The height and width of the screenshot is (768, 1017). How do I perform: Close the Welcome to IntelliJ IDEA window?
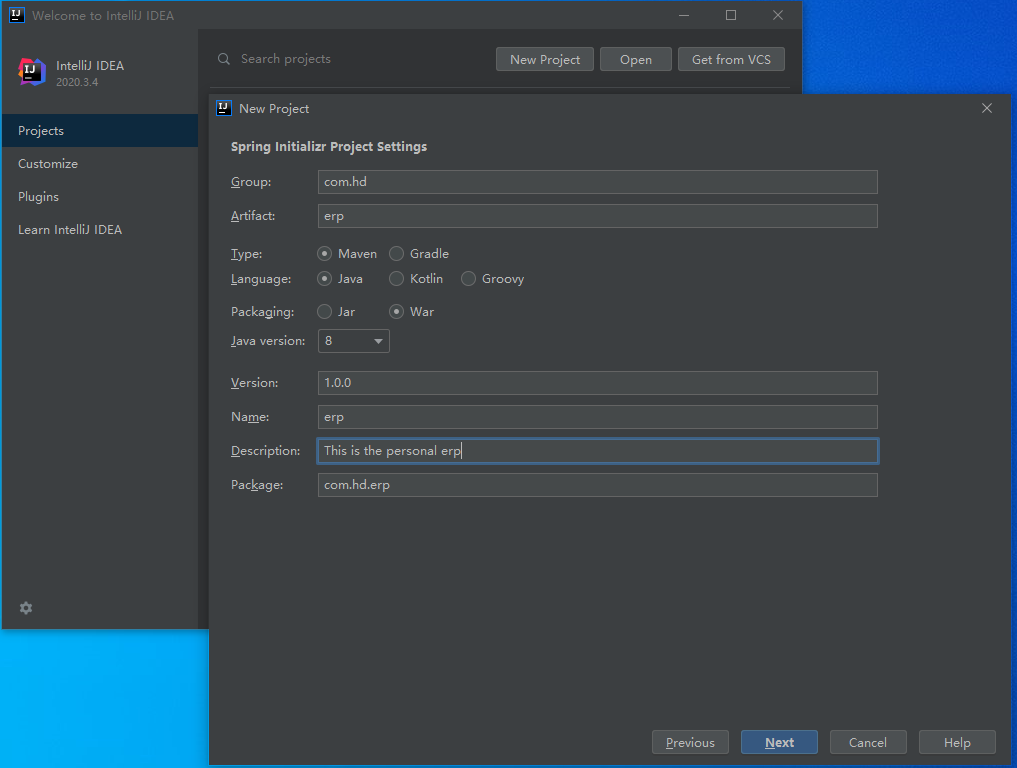point(778,15)
